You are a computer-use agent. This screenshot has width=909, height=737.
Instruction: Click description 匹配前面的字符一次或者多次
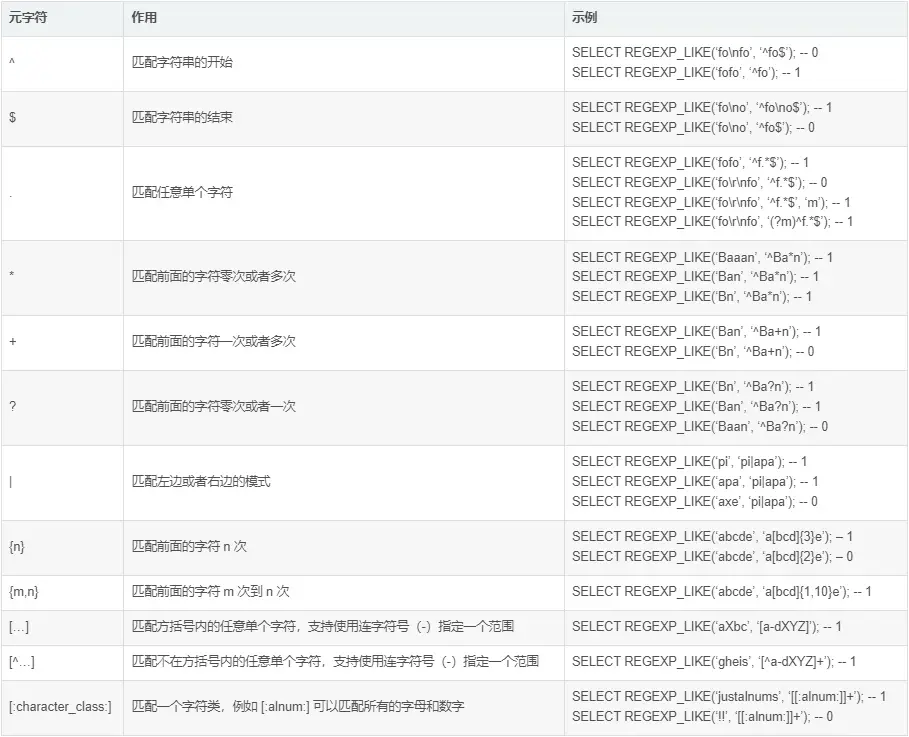click(x=213, y=341)
